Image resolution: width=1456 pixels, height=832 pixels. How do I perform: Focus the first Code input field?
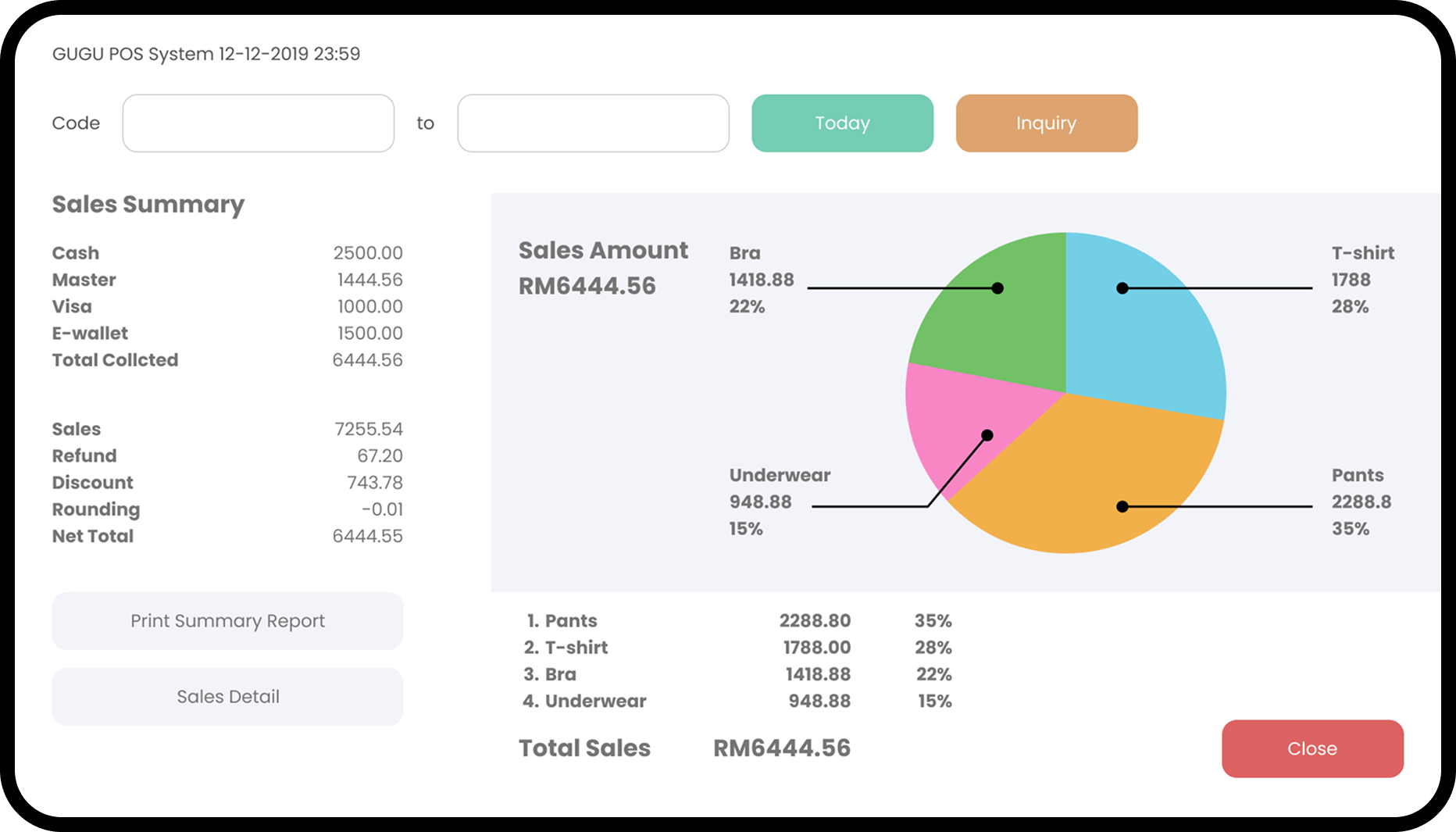click(x=259, y=123)
